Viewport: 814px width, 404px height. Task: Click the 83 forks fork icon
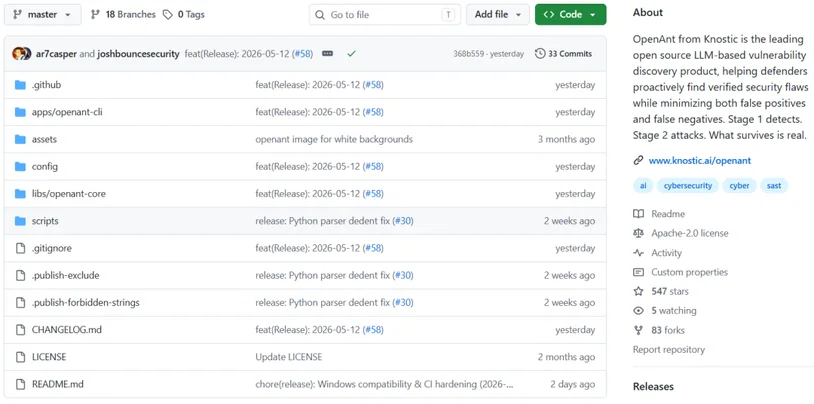[638, 330]
